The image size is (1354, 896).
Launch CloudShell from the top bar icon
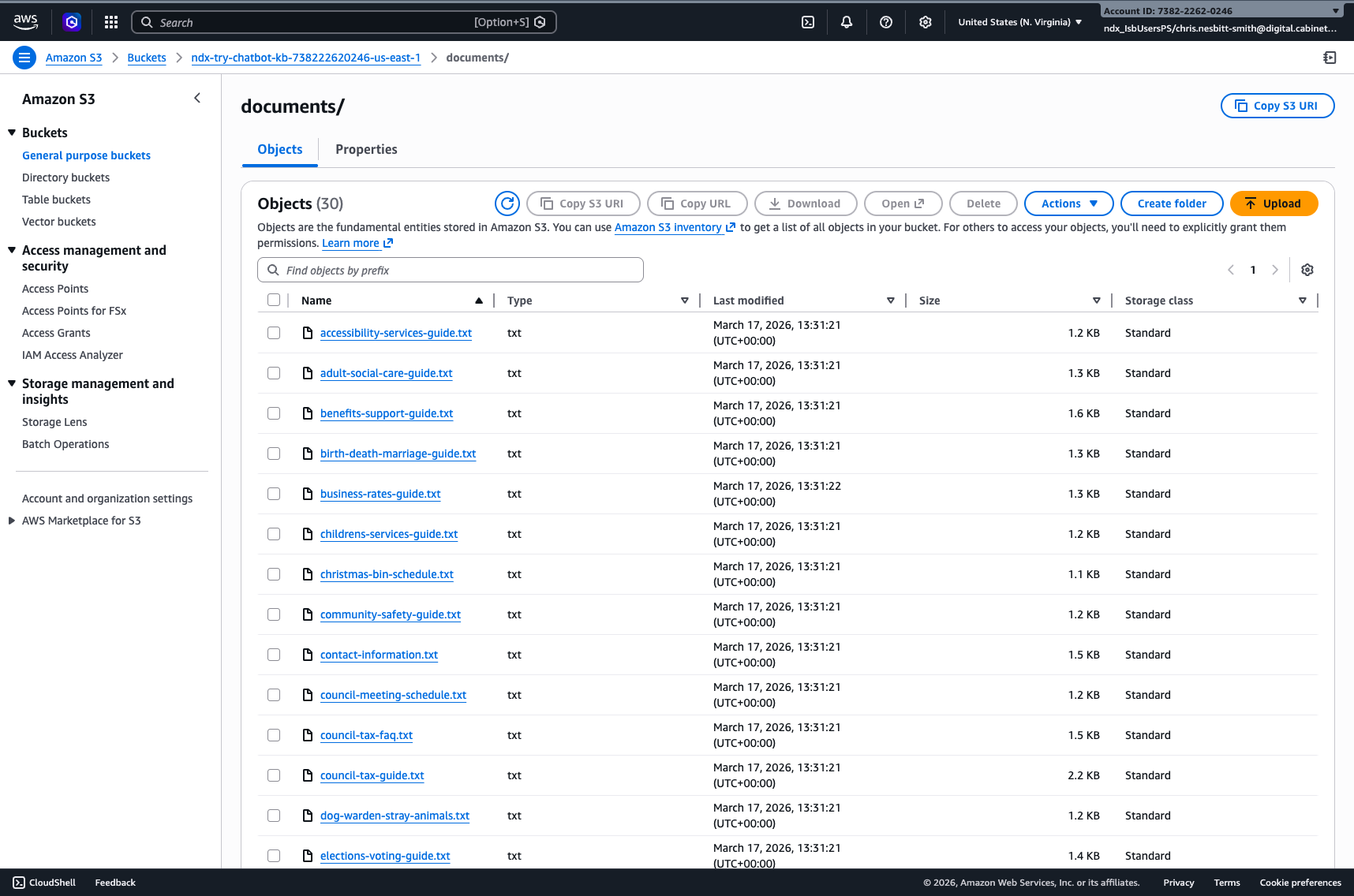click(808, 22)
